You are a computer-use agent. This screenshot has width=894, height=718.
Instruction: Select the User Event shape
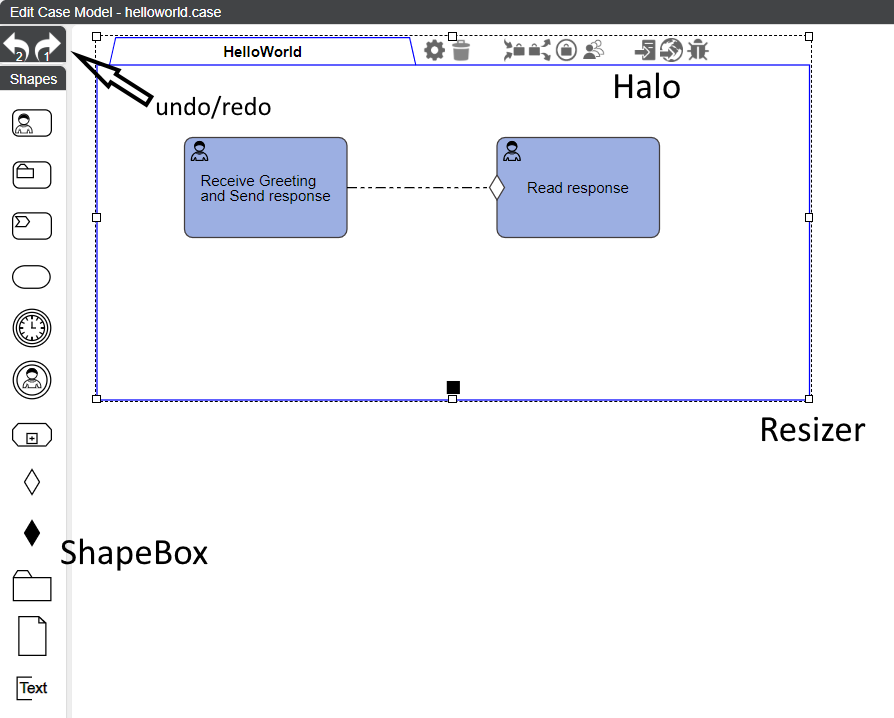(32, 379)
